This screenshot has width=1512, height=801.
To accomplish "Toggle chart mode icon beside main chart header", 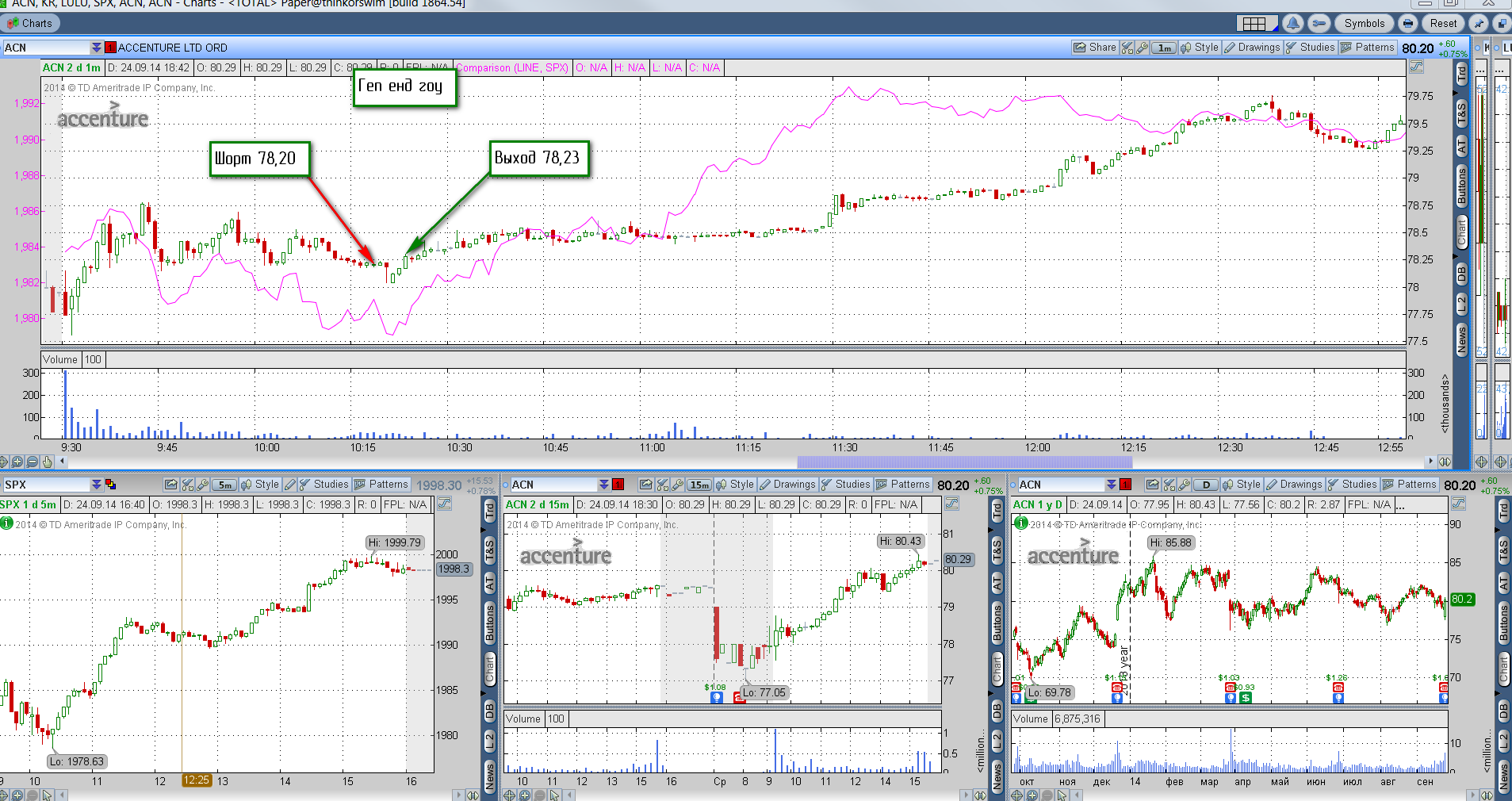I will pos(1417,67).
